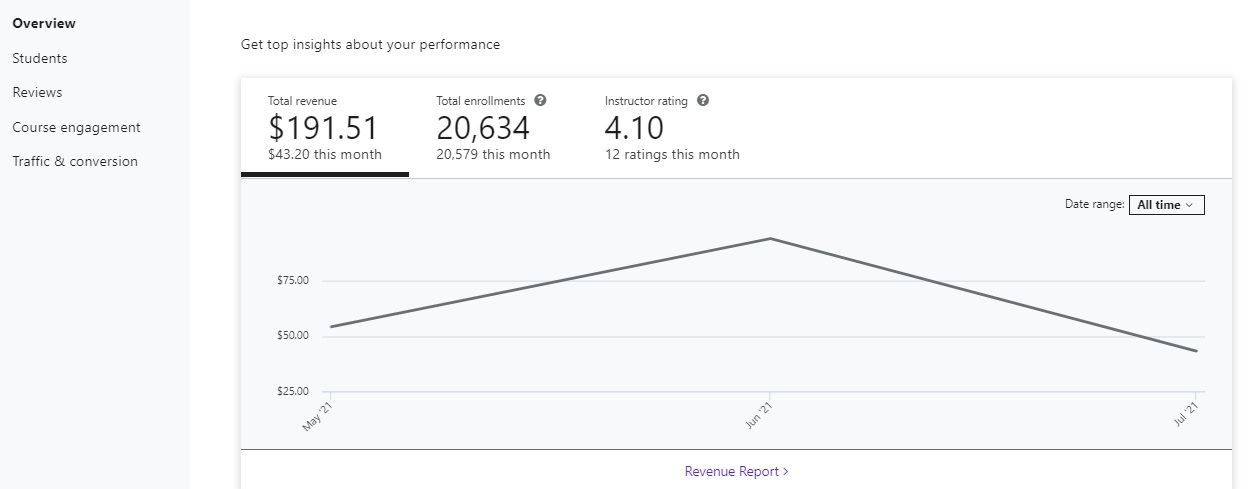Screen dimensions: 1255x489
Task: Click the 'Get top insights' heading text
Action: 370,45
